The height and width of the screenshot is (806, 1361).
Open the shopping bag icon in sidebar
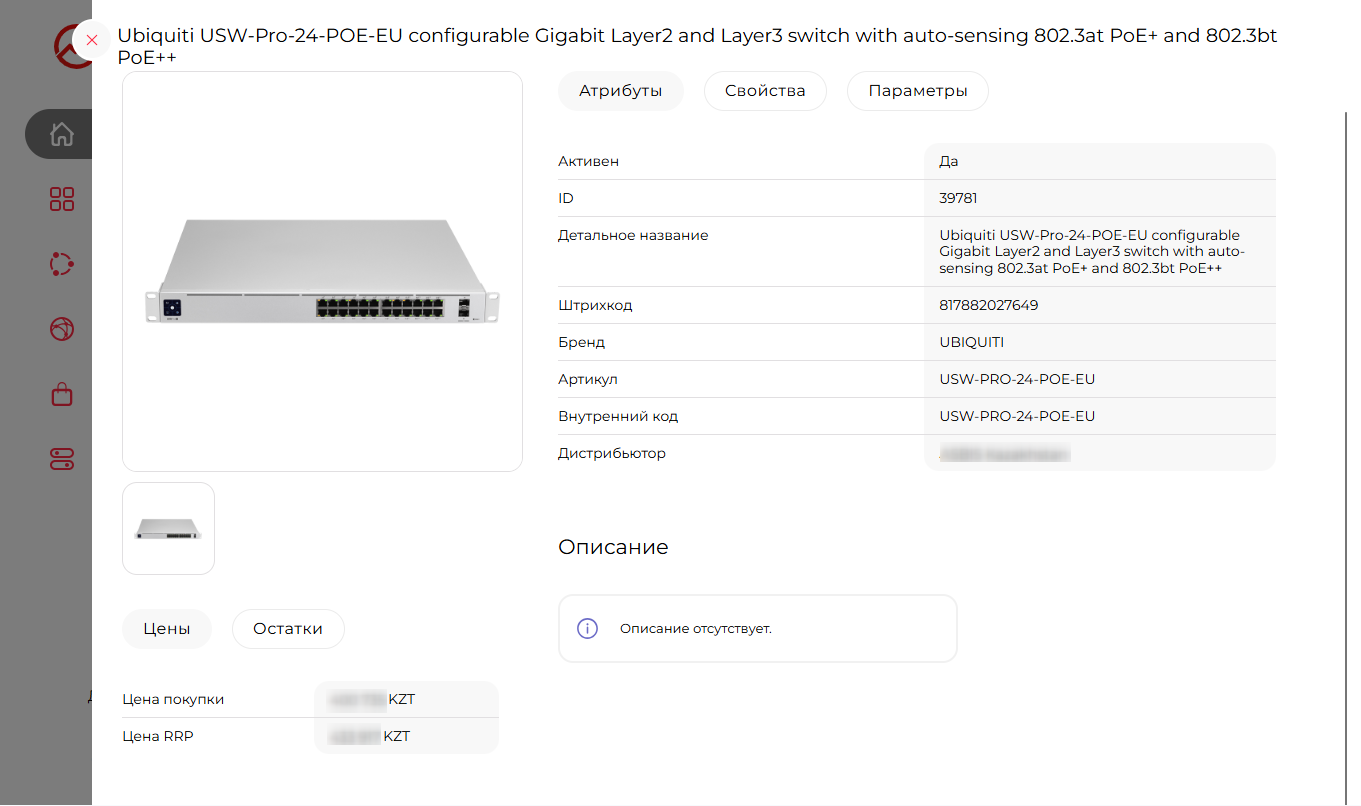pos(62,394)
